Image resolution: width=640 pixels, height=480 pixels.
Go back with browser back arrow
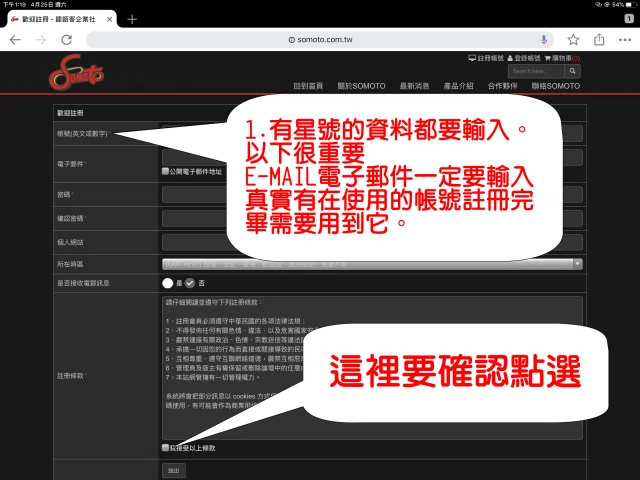point(15,40)
